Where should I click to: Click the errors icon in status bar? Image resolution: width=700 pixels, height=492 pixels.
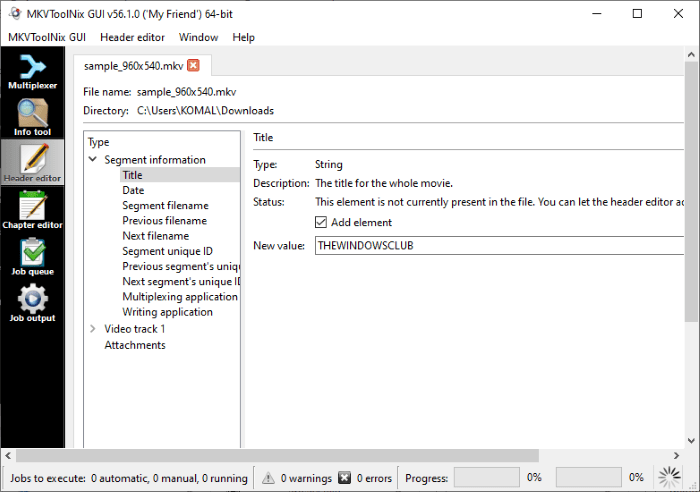point(345,478)
